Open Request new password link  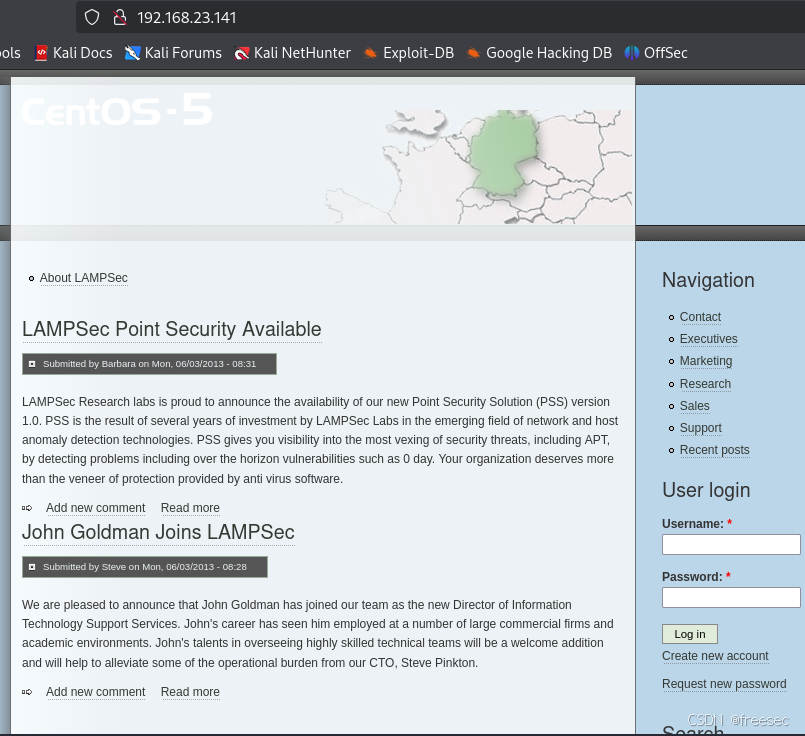click(724, 684)
